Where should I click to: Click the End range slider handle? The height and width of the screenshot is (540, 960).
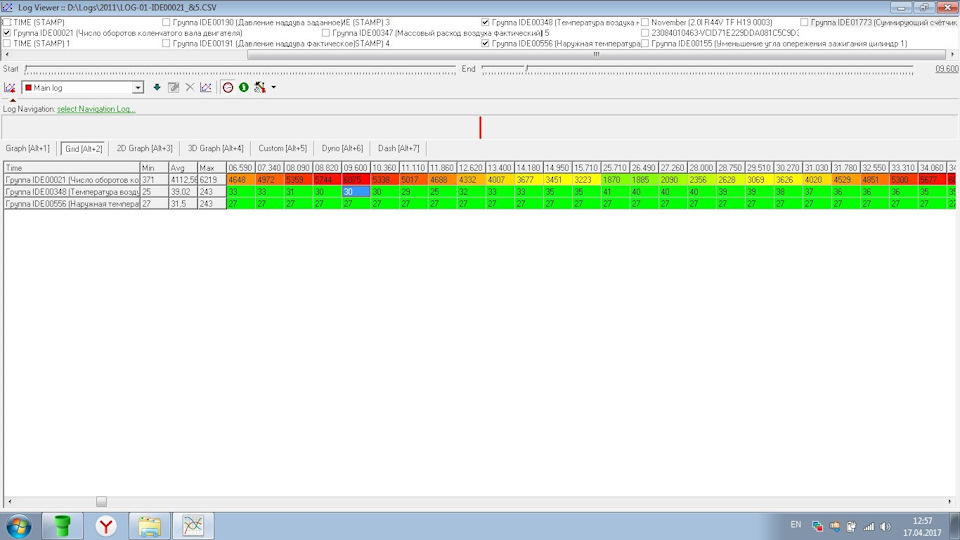click(x=527, y=69)
